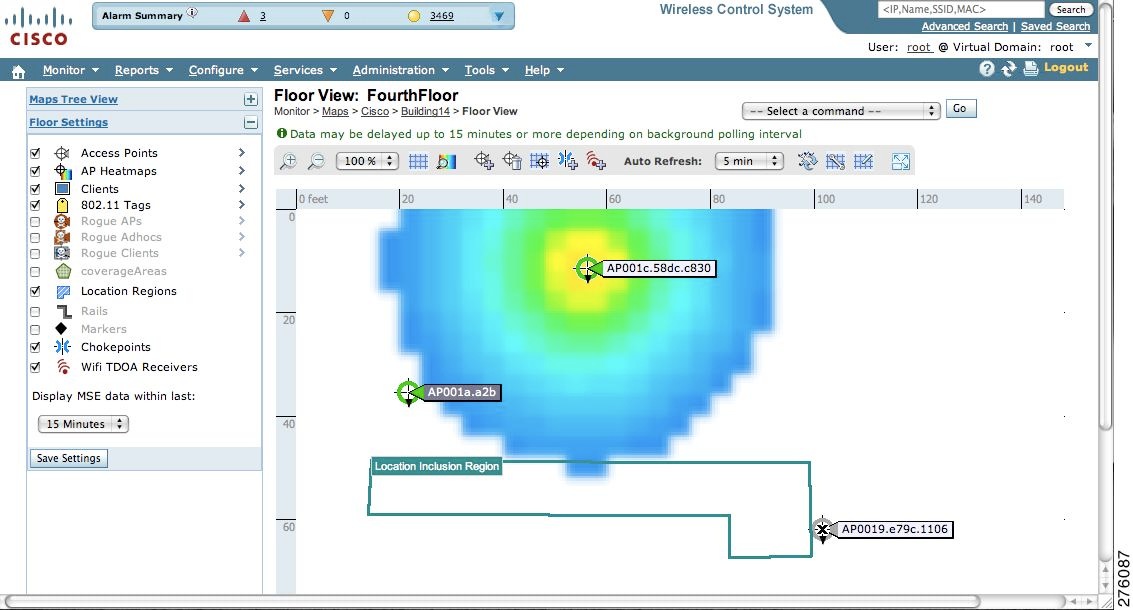Open the Planning Mode icon
1133x610 pixels.
point(835,161)
